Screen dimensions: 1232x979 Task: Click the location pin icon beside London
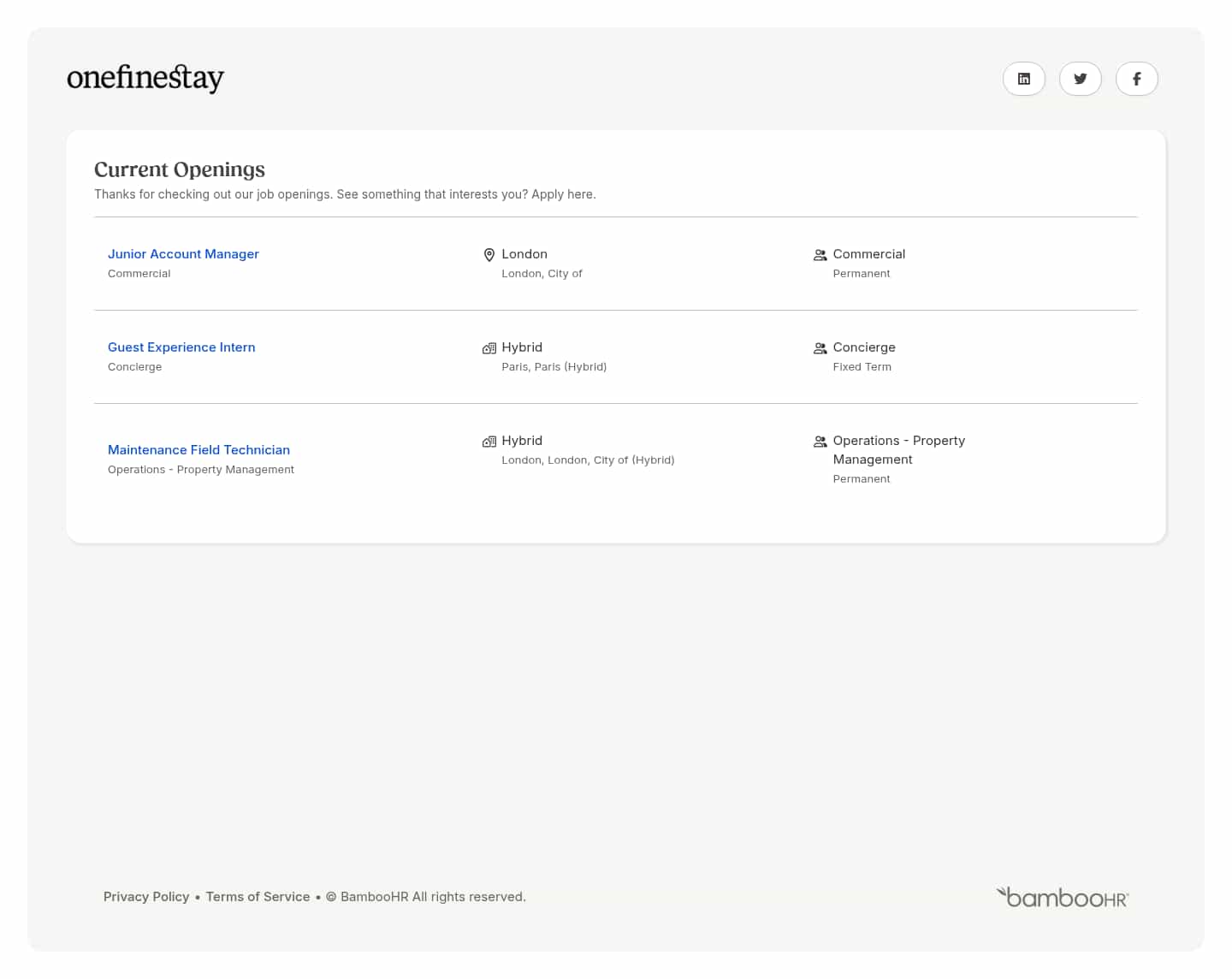[489, 255]
